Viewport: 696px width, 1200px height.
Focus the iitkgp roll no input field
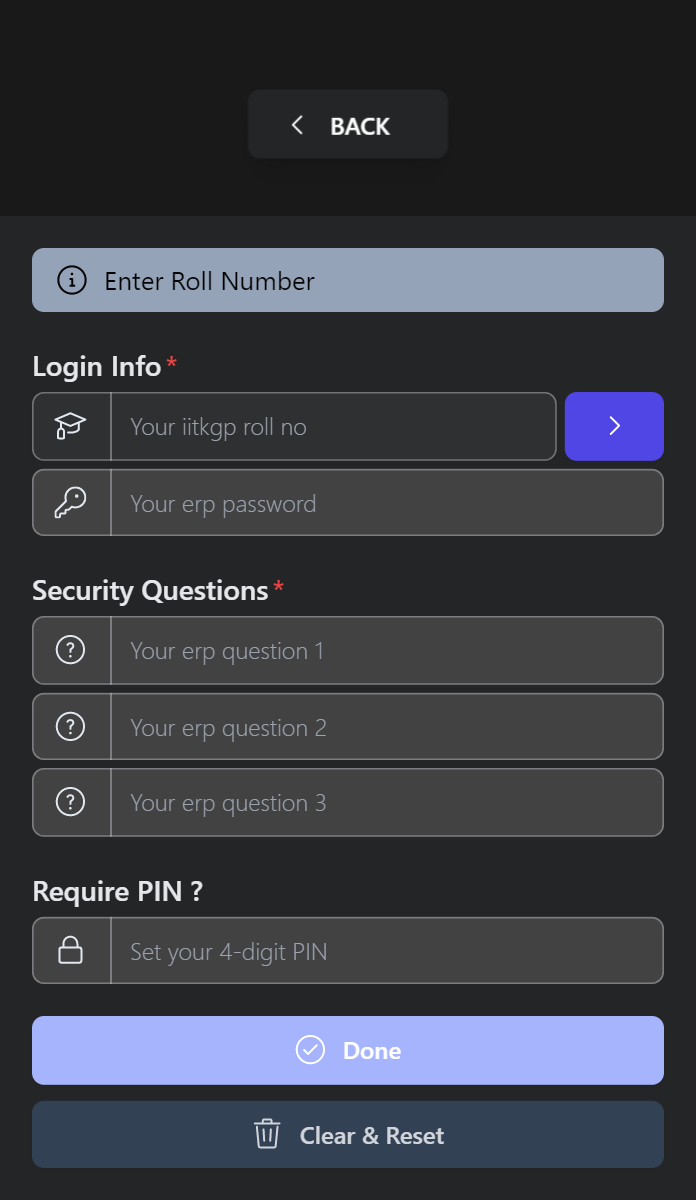pos(333,426)
